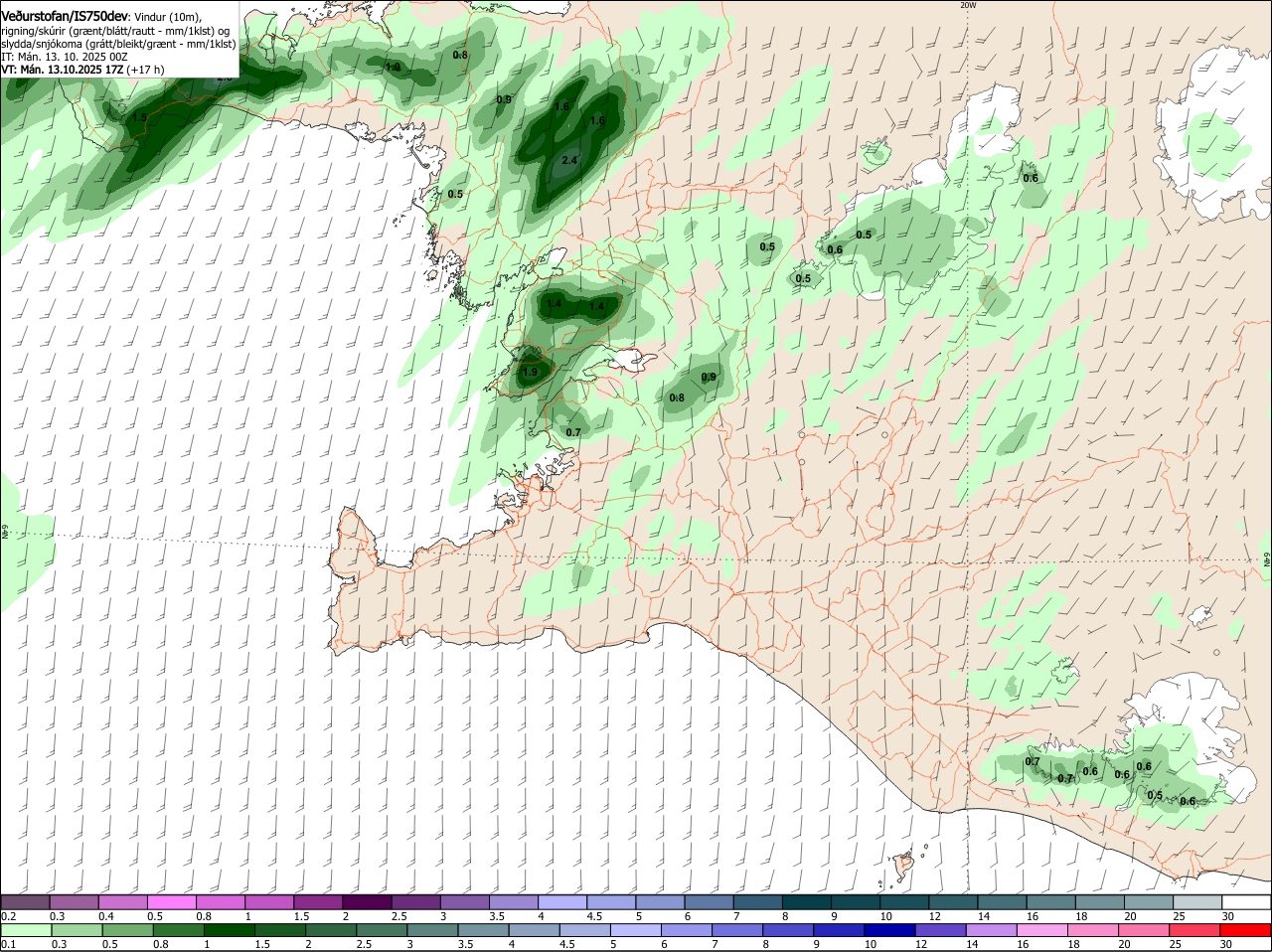This screenshot has height=952, width=1272.
Task: Click the 'slydda/snjókoma' legend description line
Action: [118, 44]
